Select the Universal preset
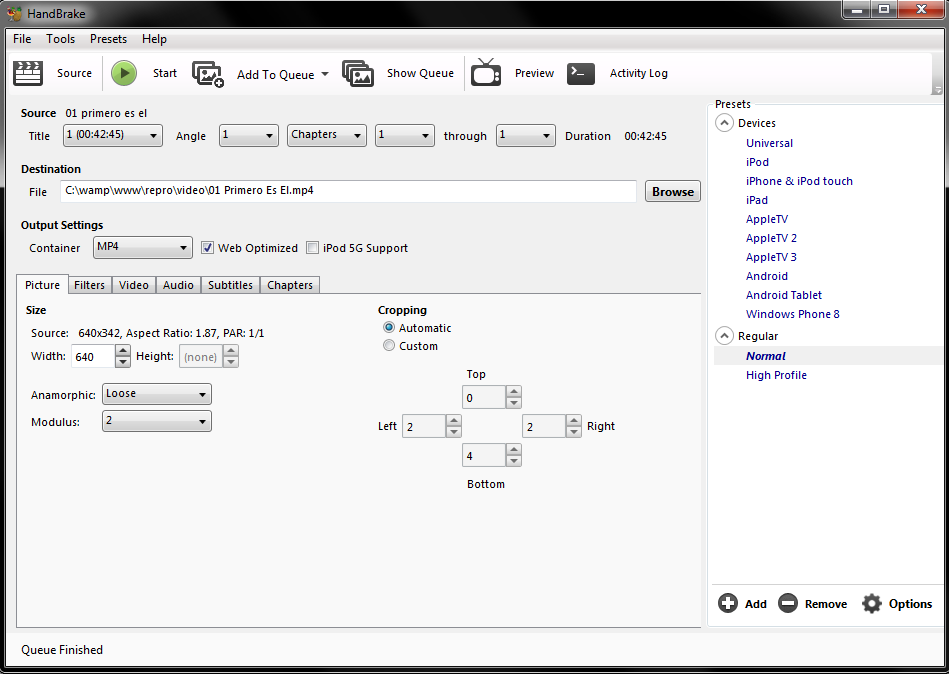This screenshot has height=674, width=949. (769, 143)
